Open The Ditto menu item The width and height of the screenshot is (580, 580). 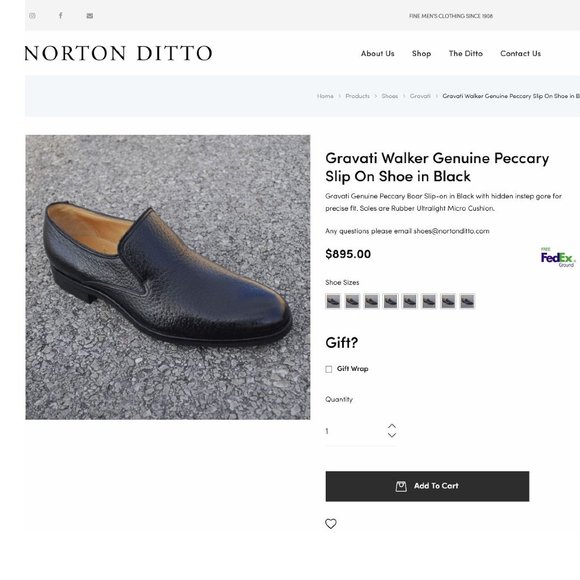[x=466, y=54]
